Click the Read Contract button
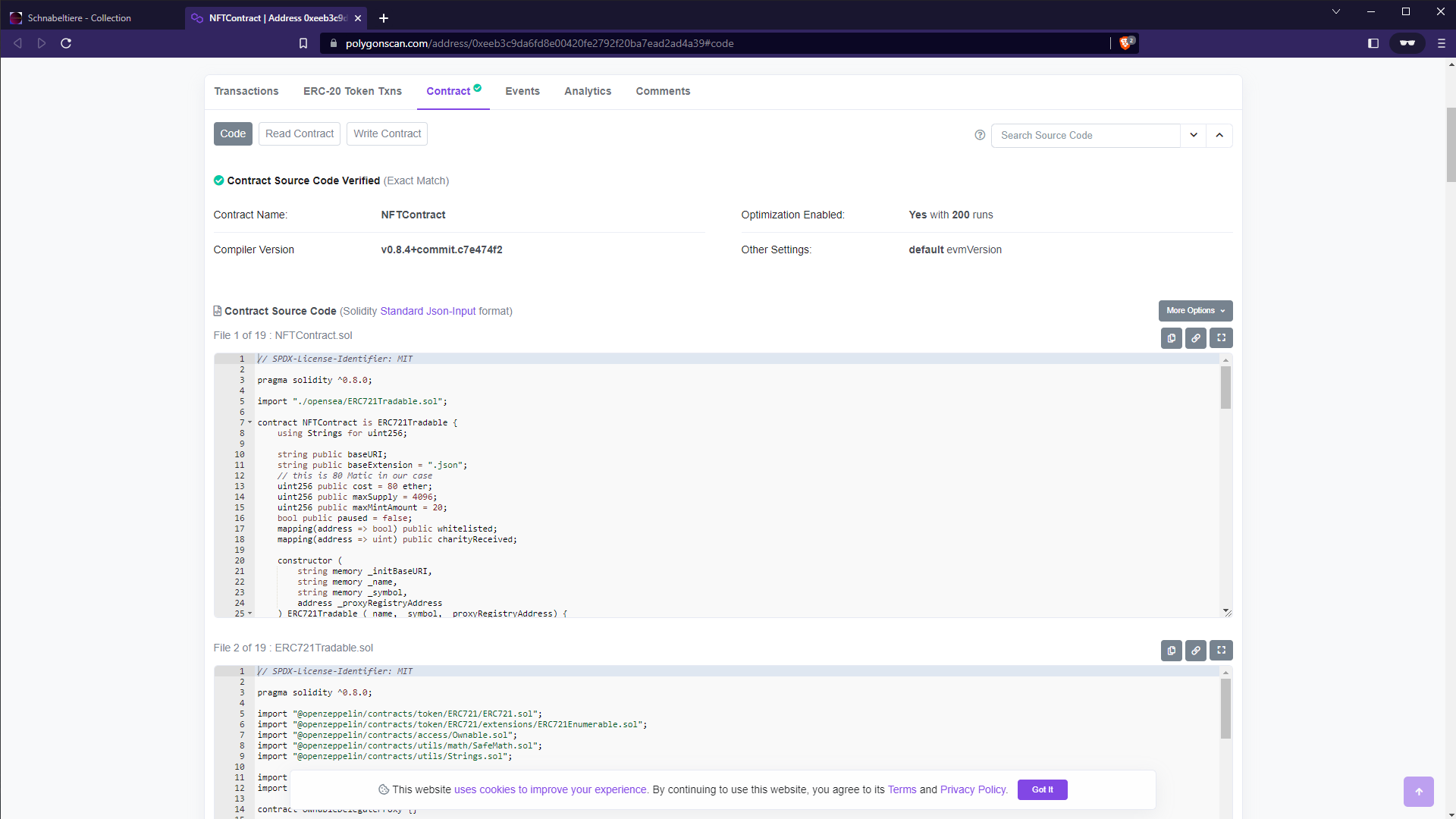This screenshot has width=1456, height=819. [x=300, y=133]
